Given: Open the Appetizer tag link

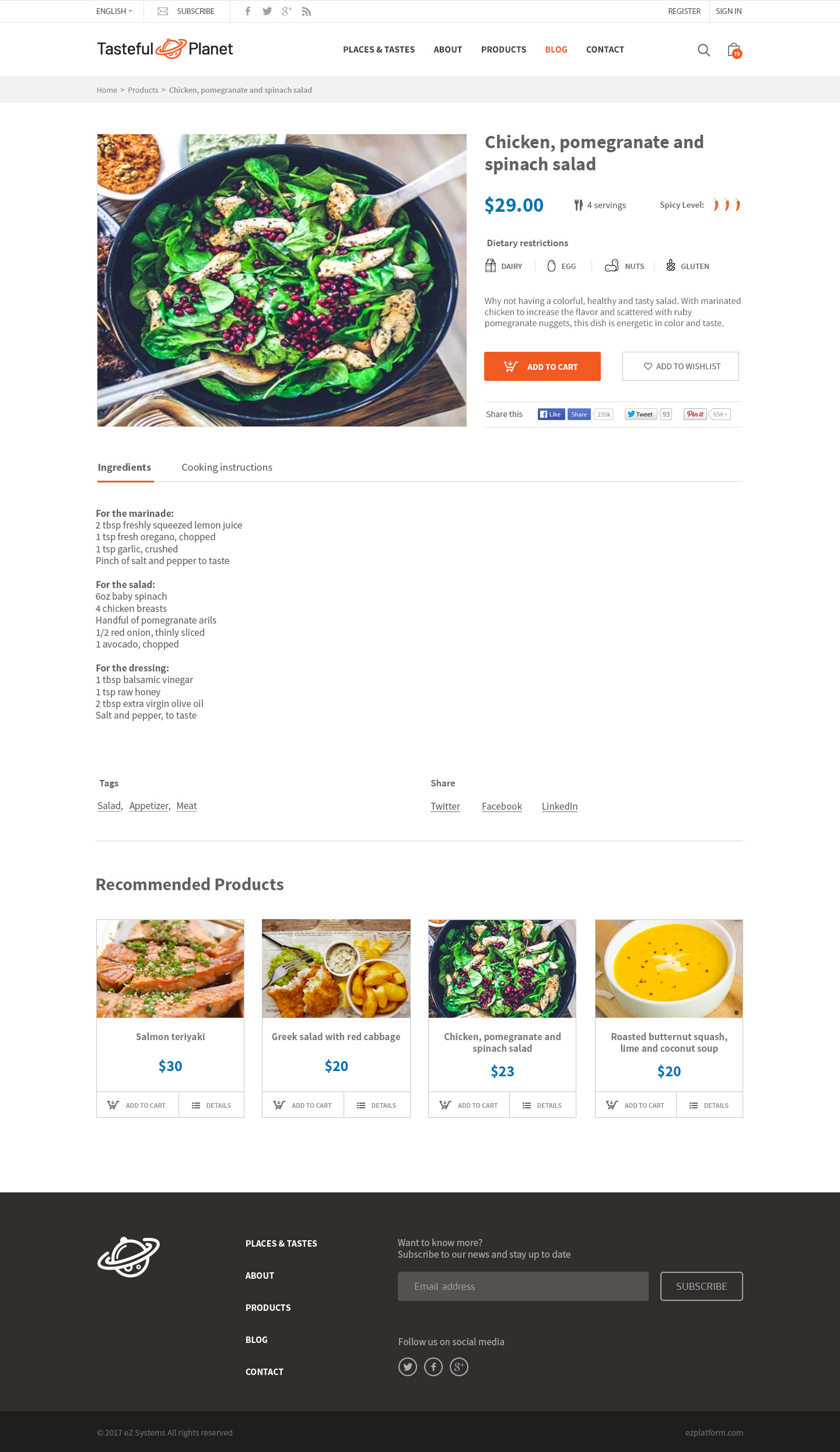Looking at the screenshot, I should click(149, 806).
